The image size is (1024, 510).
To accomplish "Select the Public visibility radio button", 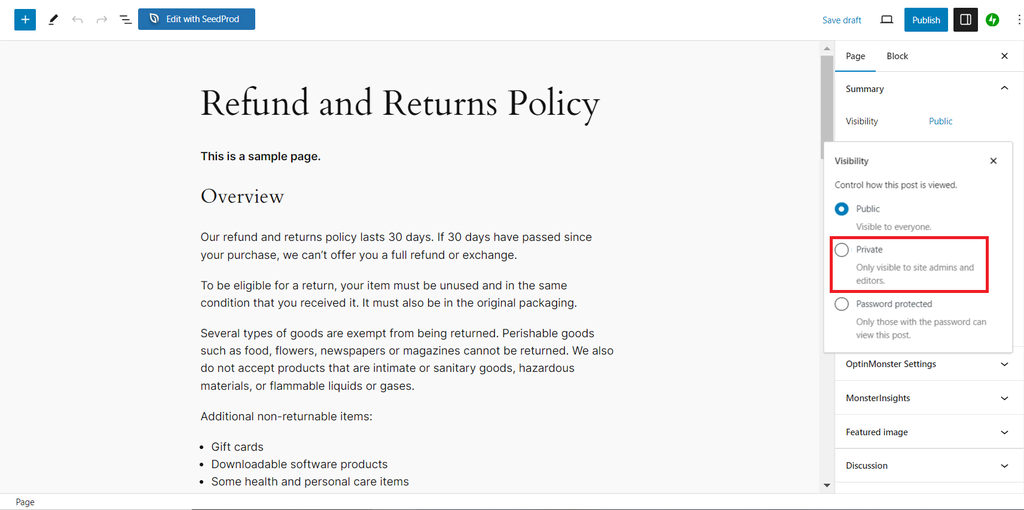I will (x=842, y=209).
